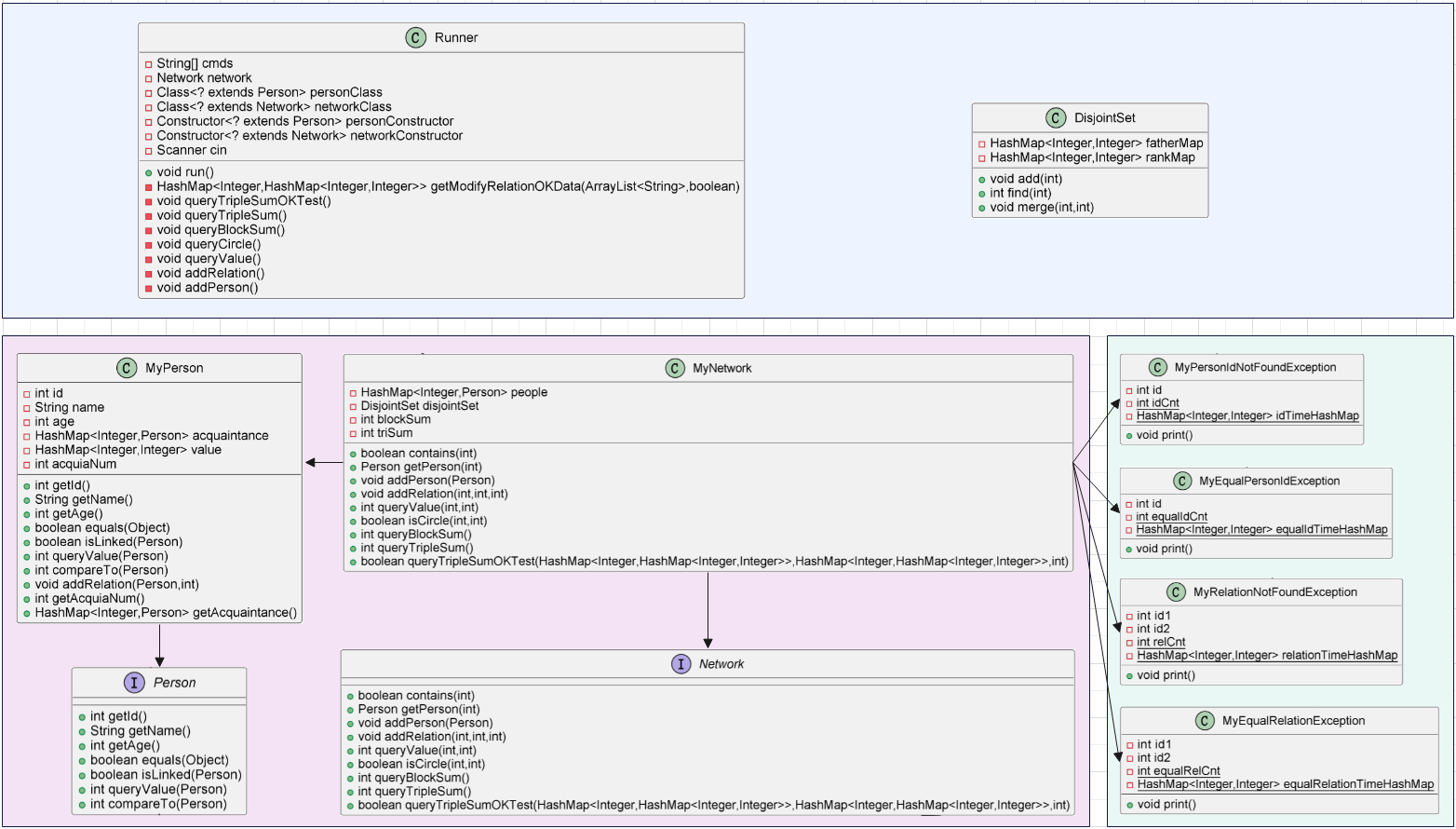The height and width of the screenshot is (829, 1456).
Task: Click 'equalRelationTimeHashMap' static field
Action: point(1285,784)
